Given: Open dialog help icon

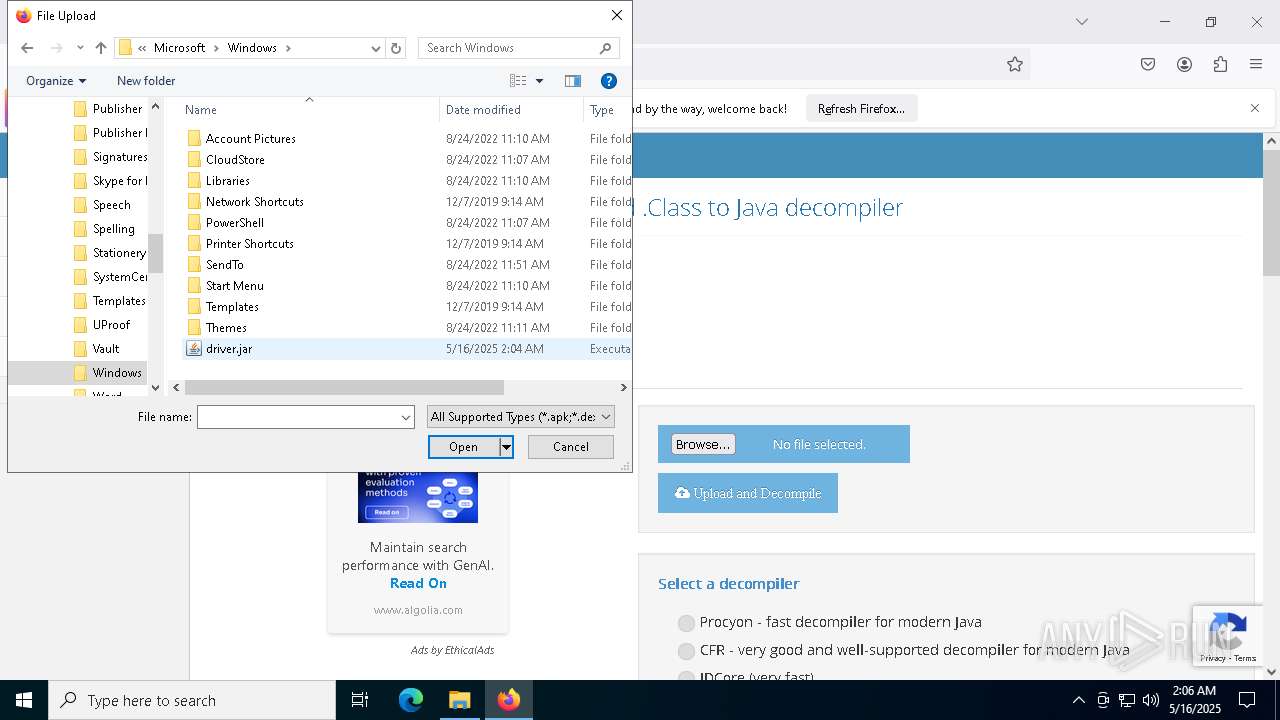Looking at the screenshot, I should pyautogui.click(x=608, y=81).
